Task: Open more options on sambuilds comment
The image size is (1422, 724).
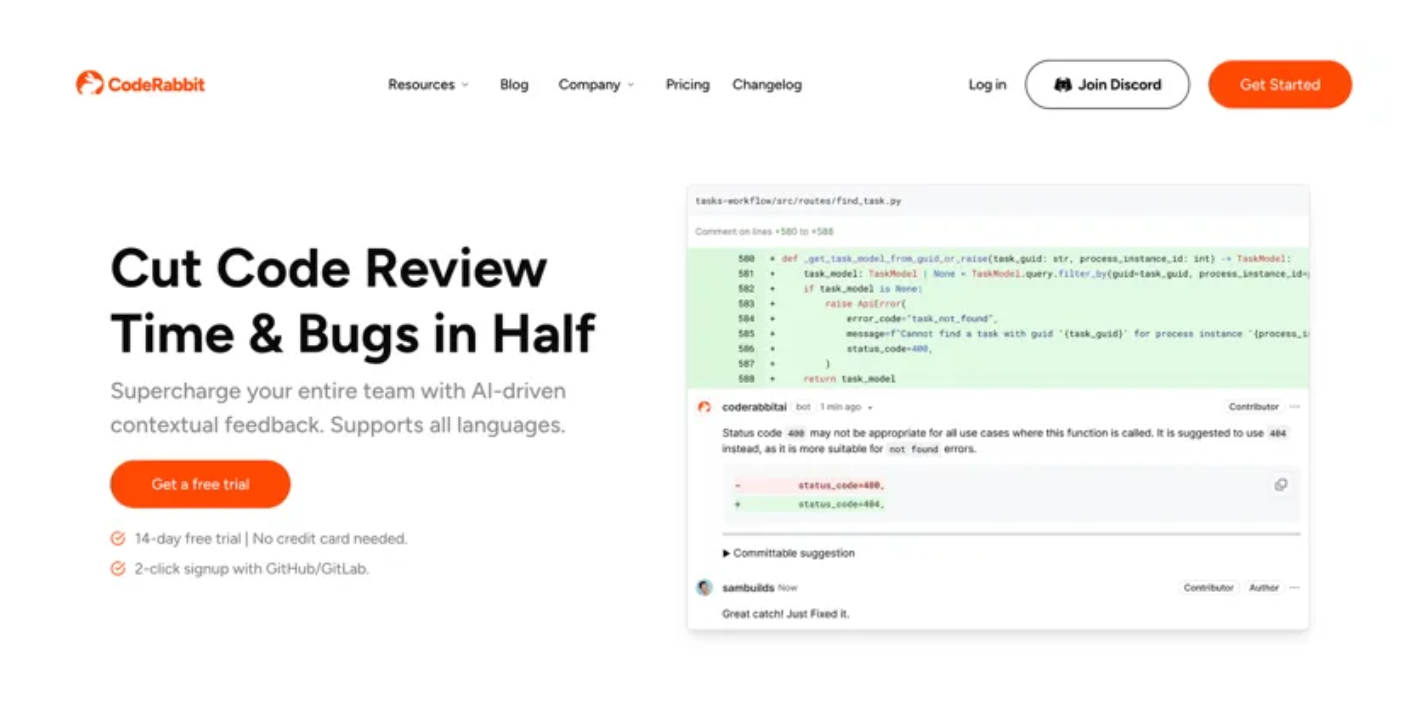Action: tap(1295, 588)
